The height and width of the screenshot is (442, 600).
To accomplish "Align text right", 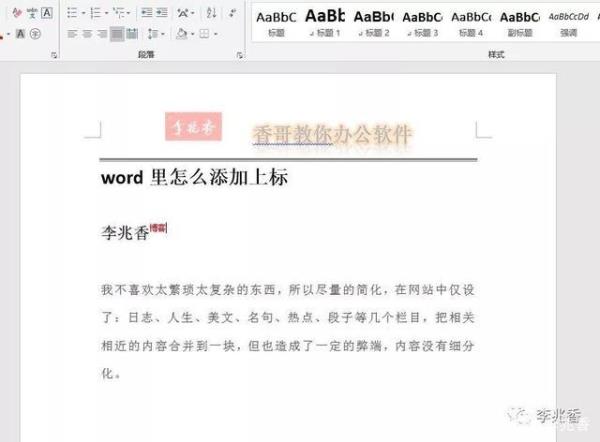I will 102,34.
